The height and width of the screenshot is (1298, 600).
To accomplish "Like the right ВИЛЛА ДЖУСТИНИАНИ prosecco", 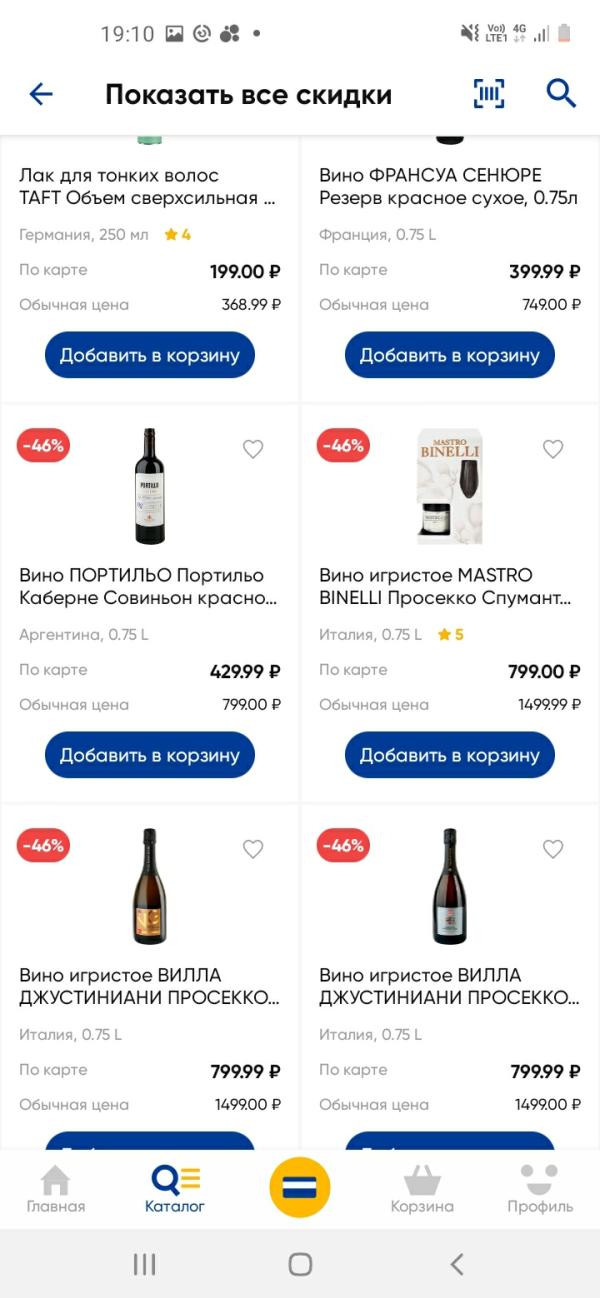I will point(553,849).
